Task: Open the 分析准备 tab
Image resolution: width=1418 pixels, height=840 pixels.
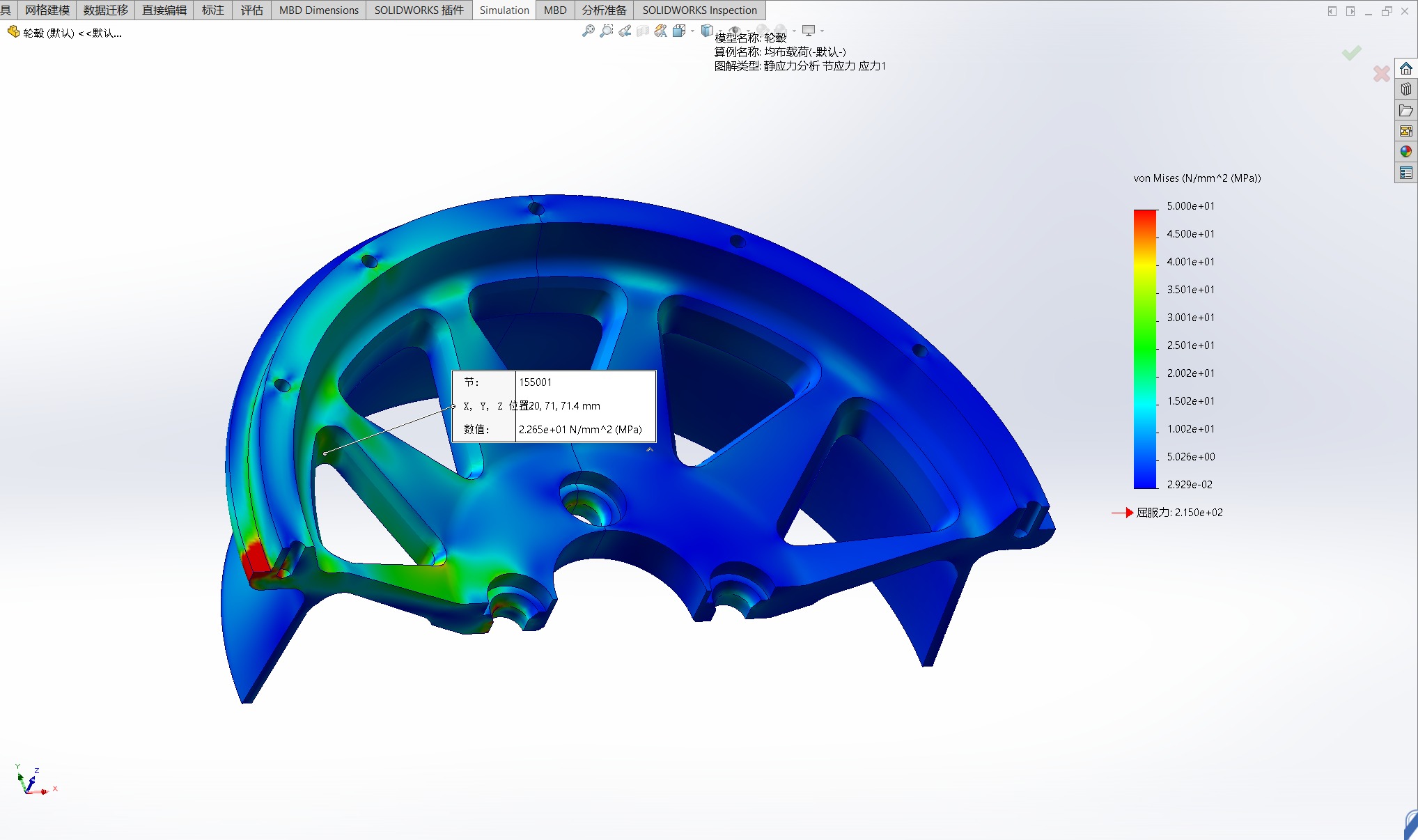Action: point(604,10)
